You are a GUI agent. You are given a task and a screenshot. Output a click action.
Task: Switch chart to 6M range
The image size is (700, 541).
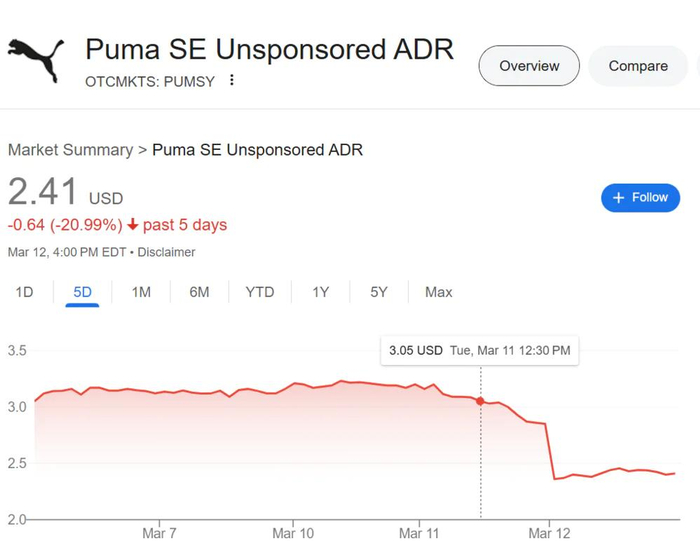pos(199,292)
